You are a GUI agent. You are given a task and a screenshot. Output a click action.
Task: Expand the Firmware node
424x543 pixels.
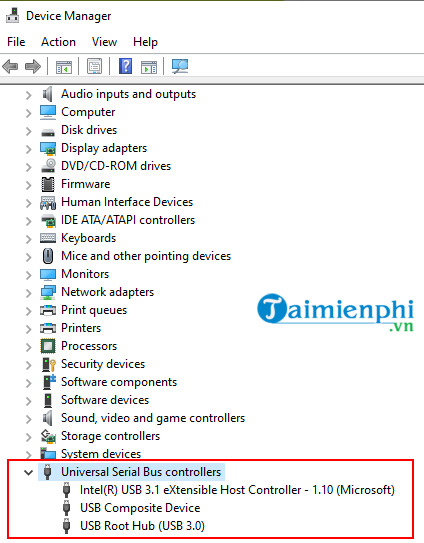[28, 185]
